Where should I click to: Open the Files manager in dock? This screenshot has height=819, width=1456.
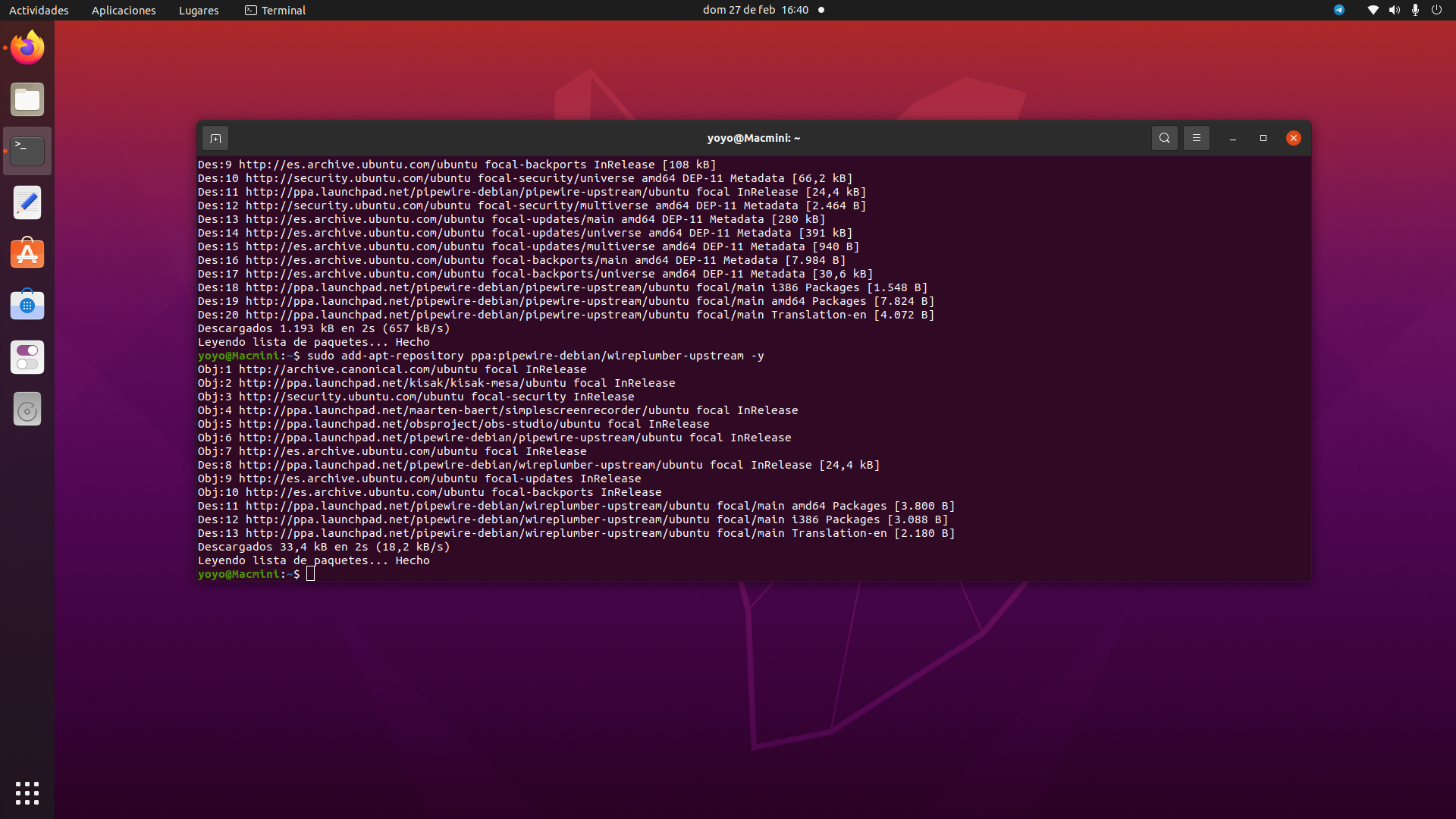coord(27,99)
